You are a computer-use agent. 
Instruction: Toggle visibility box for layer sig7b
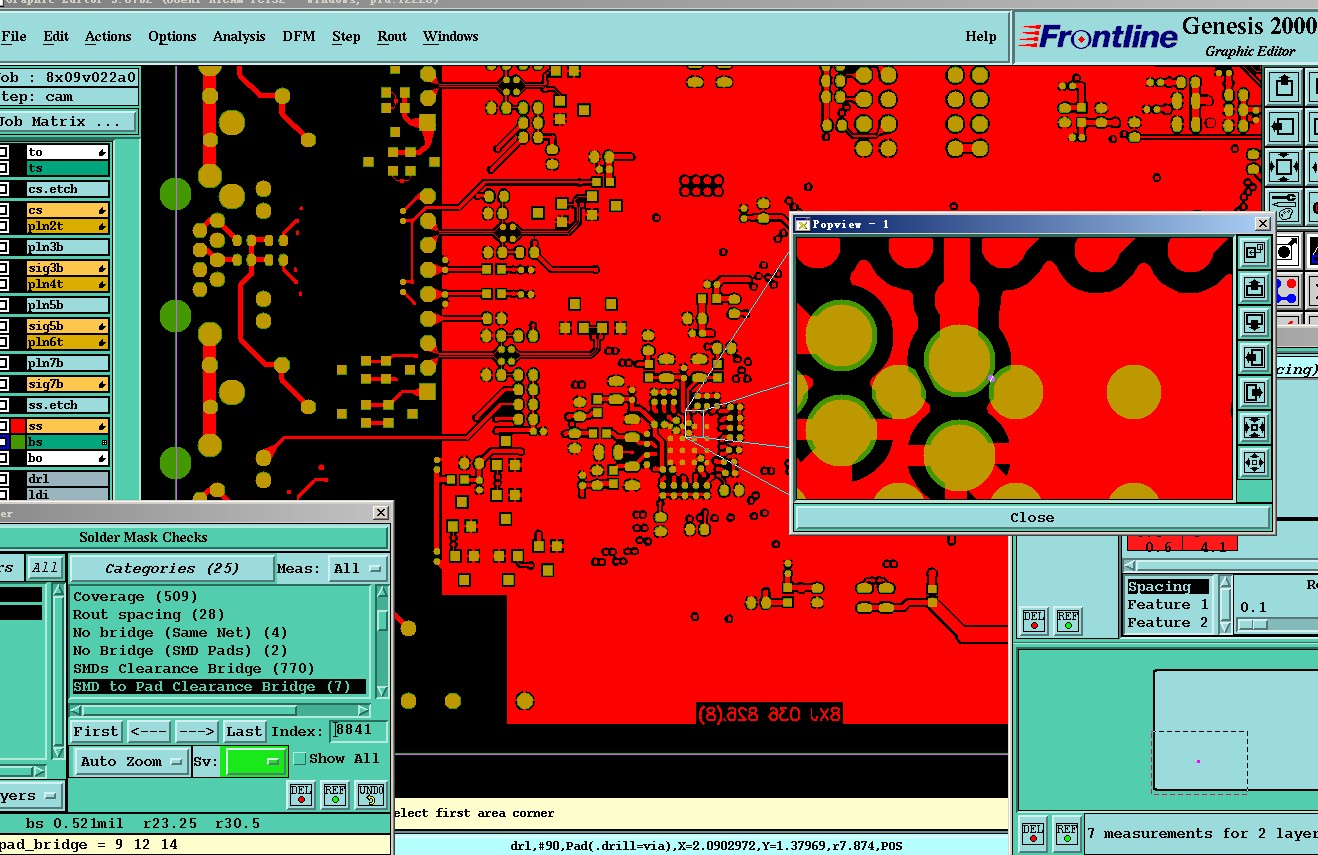[3, 384]
